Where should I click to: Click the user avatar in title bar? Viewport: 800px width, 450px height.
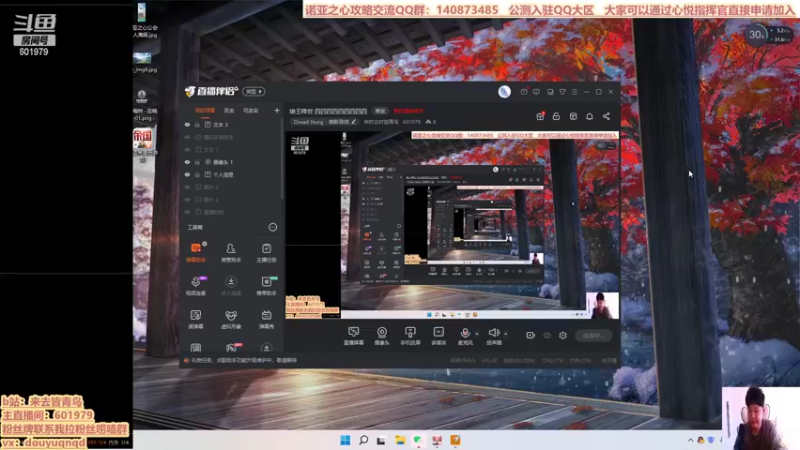(504, 91)
